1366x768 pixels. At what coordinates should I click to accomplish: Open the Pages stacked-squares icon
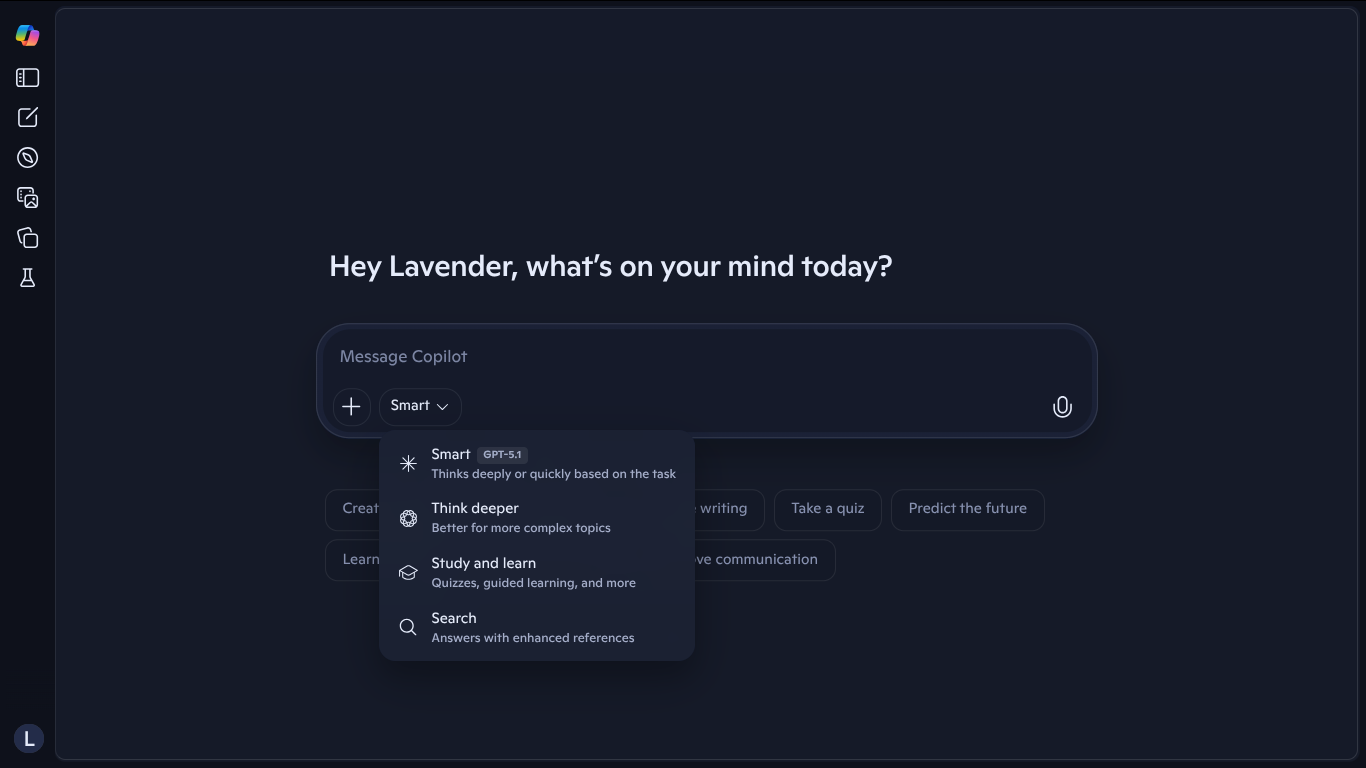pos(28,238)
